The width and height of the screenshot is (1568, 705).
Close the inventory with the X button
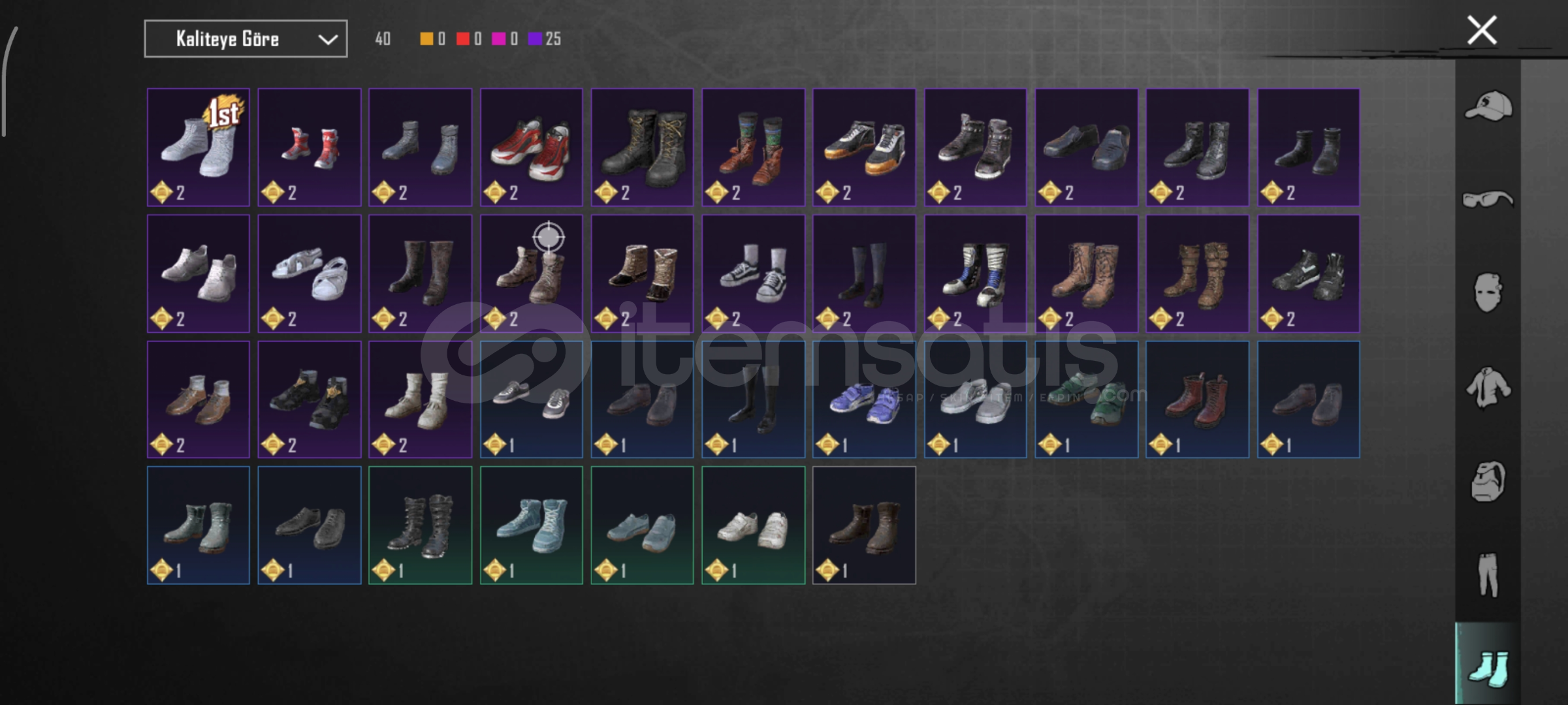1482,31
